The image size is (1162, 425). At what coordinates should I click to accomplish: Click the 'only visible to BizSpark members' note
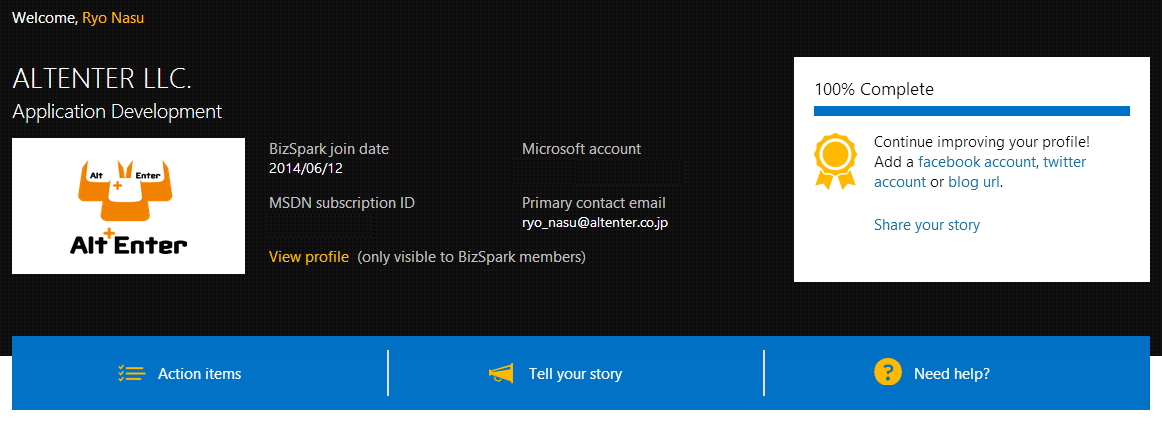(471, 257)
